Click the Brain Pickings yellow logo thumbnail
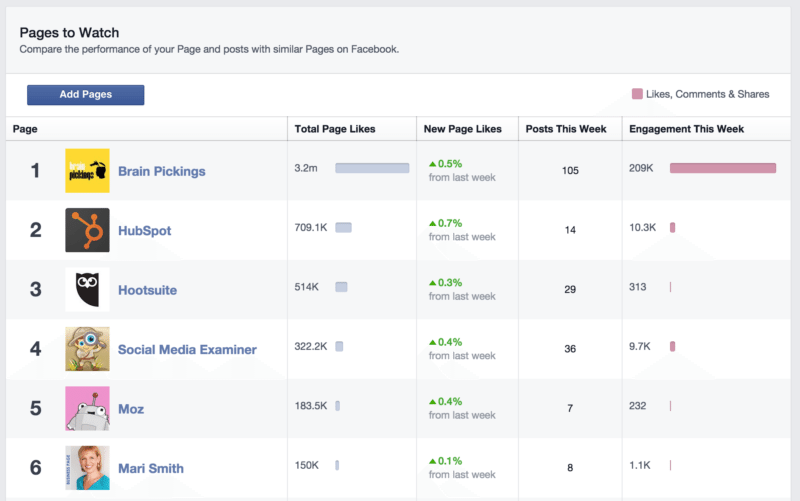800x501 pixels. 87,170
